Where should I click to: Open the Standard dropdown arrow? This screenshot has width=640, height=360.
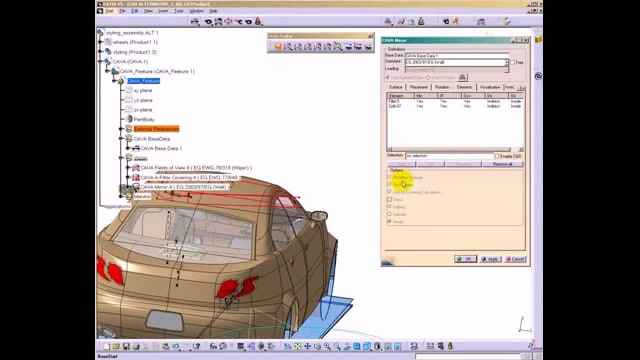tap(507, 62)
